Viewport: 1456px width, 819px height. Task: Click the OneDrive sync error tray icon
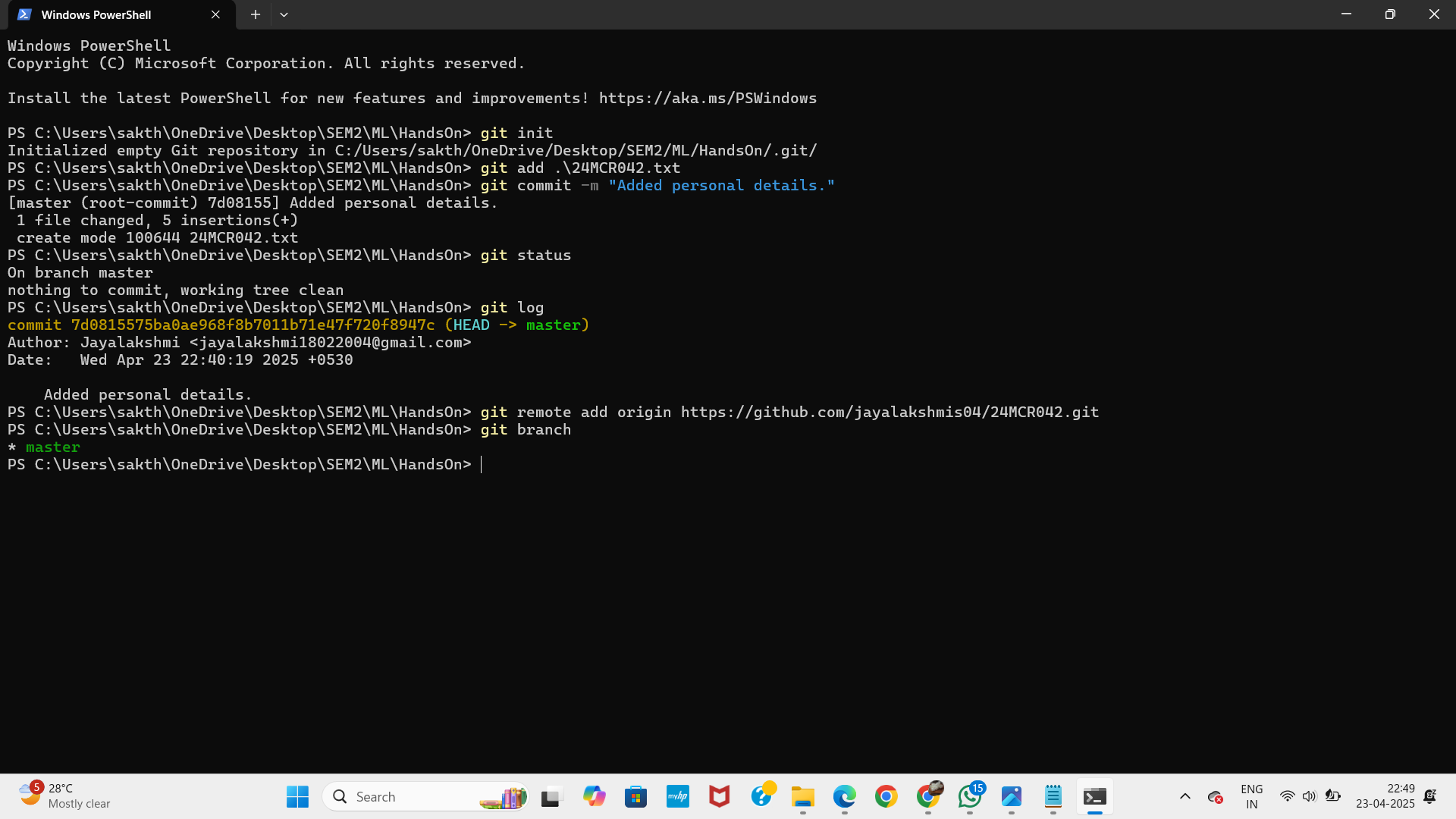(1215, 796)
